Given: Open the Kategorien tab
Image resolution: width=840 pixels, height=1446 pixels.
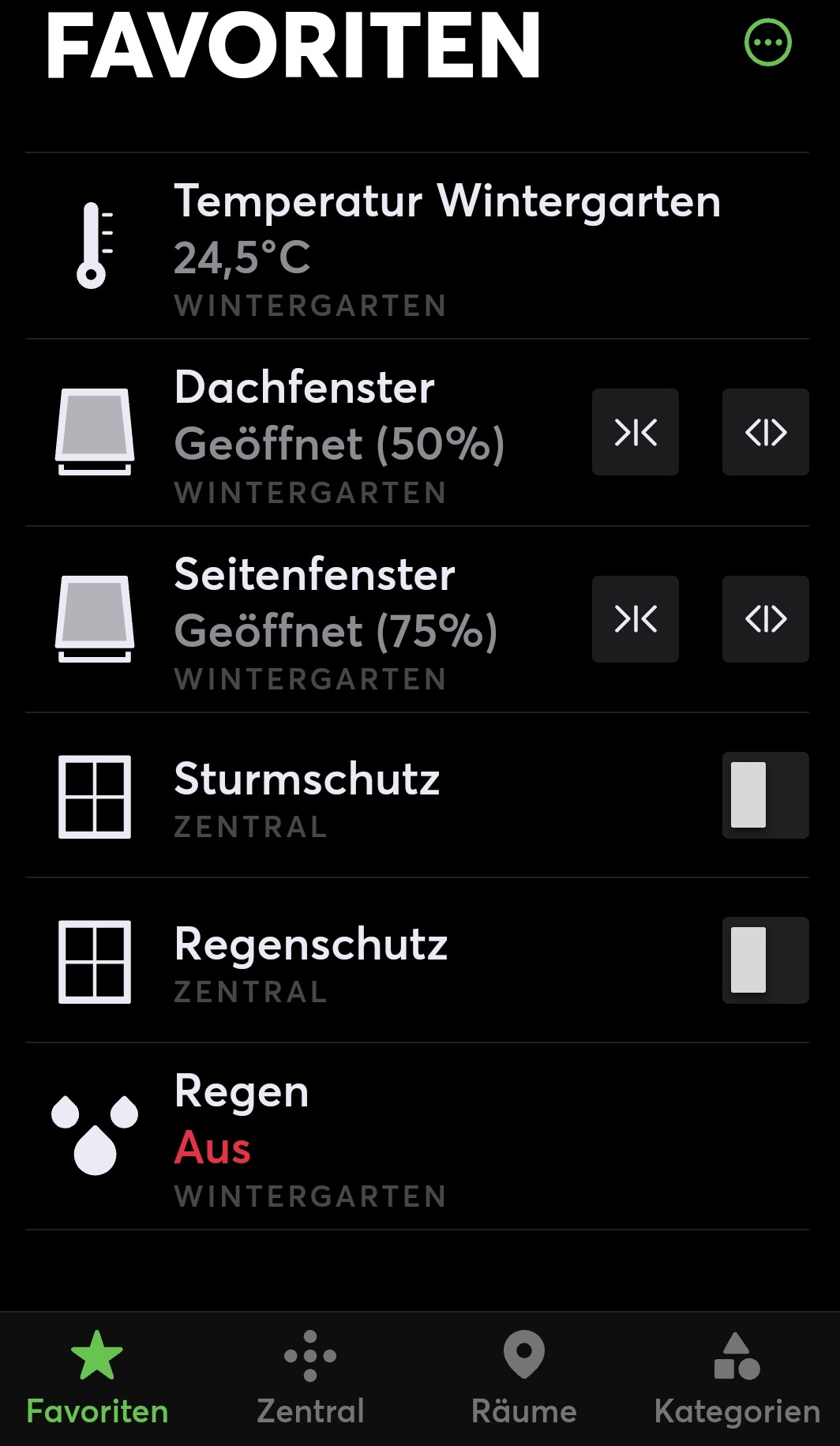Looking at the screenshot, I should (737, 1378).
